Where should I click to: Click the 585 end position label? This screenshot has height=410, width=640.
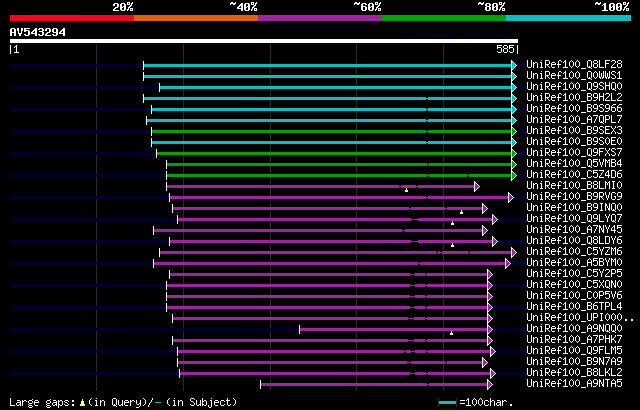click(505, 49)
